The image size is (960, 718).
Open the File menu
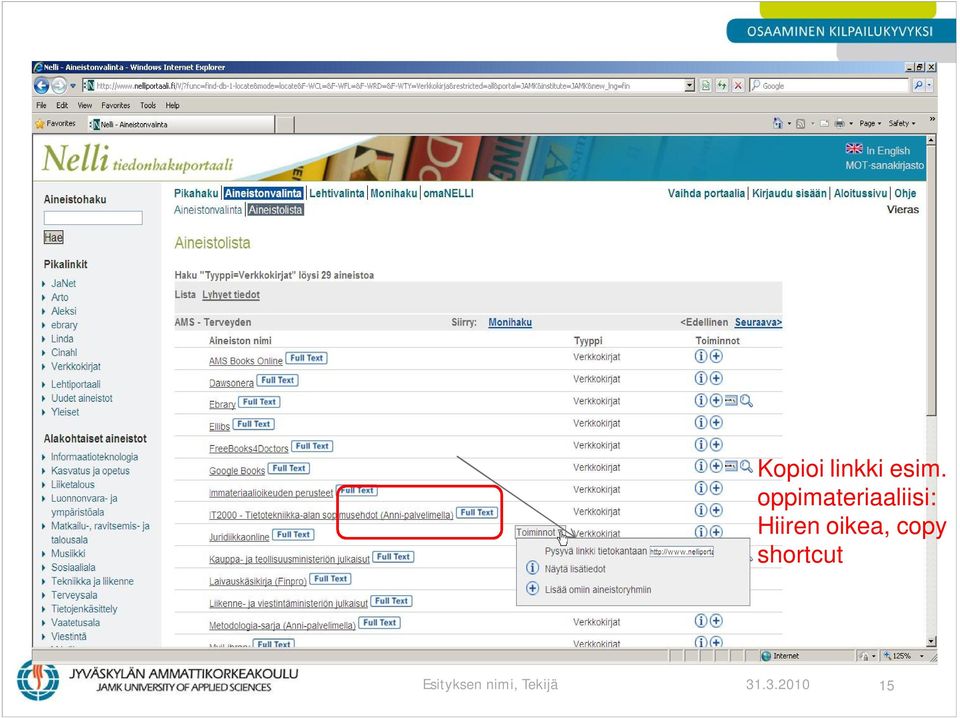pos(41,105)
